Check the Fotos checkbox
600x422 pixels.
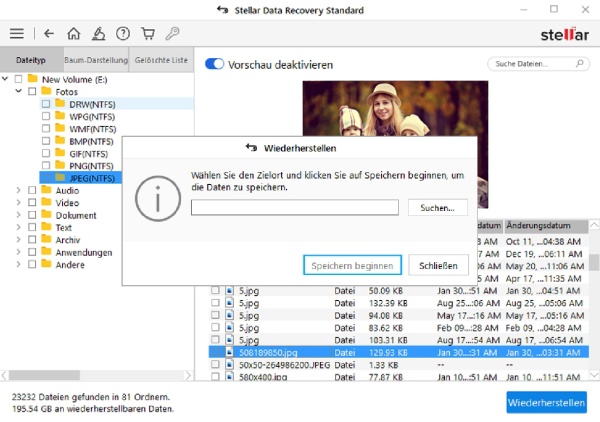[32, 91]
